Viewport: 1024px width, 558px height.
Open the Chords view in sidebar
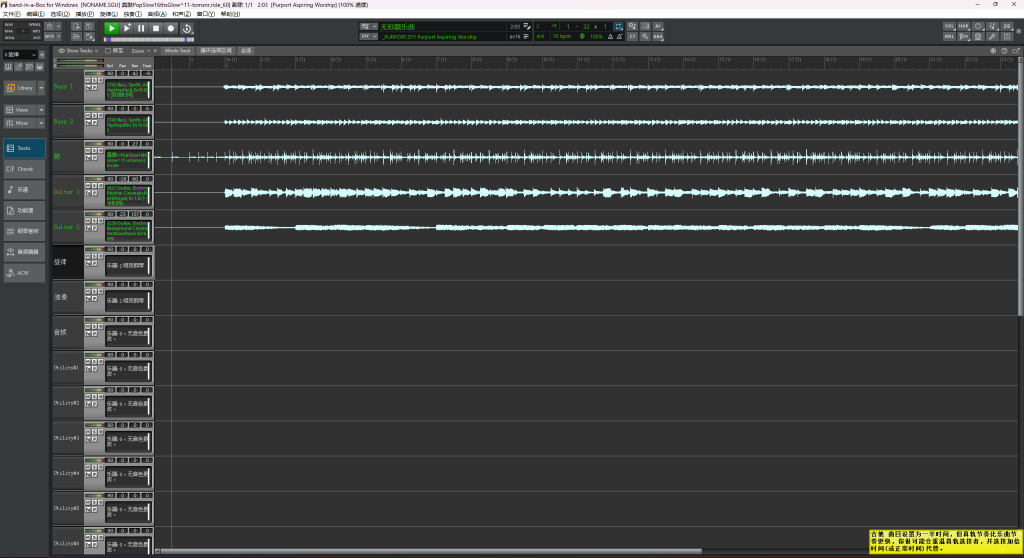24,169
